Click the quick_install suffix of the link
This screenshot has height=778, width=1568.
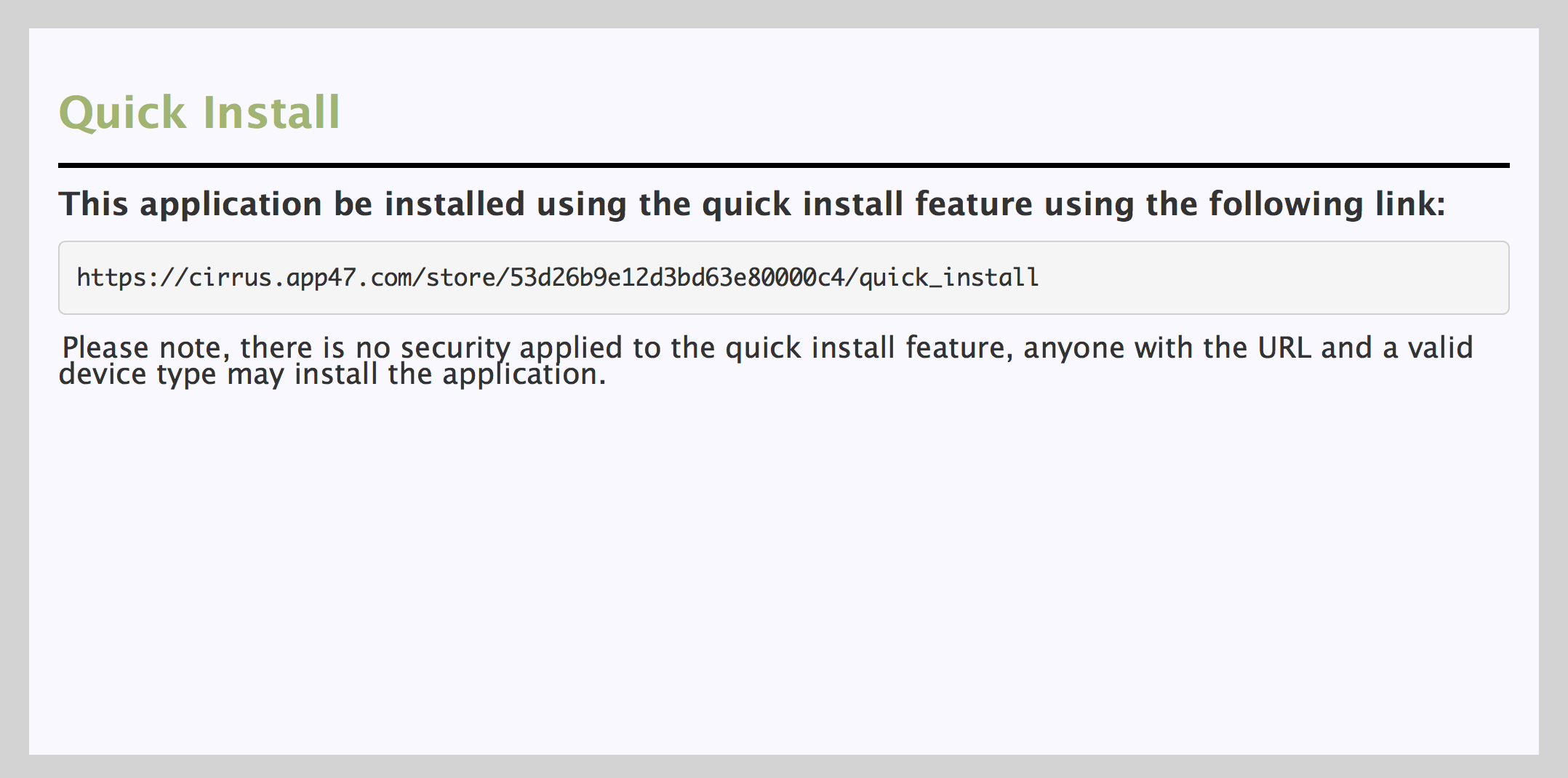click(x=949, y=278)
